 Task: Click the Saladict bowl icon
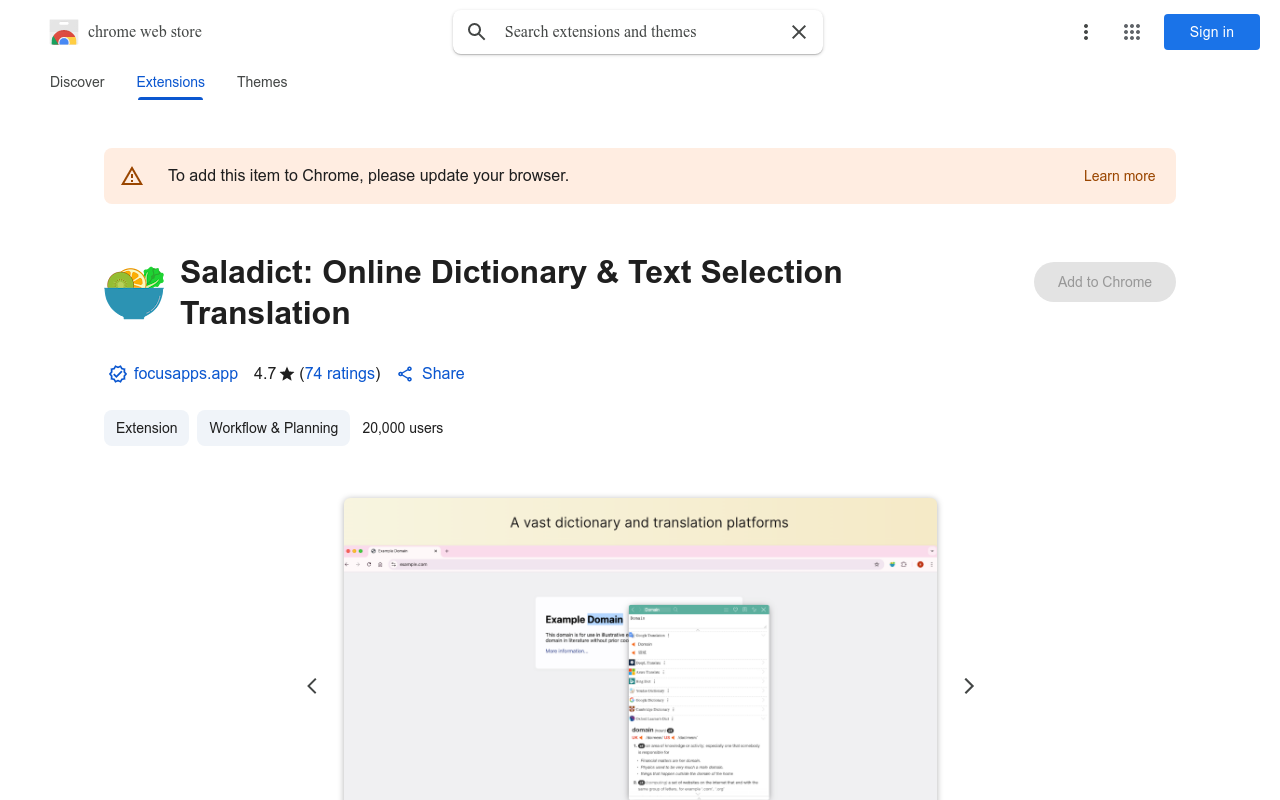[x=134, y=292]
